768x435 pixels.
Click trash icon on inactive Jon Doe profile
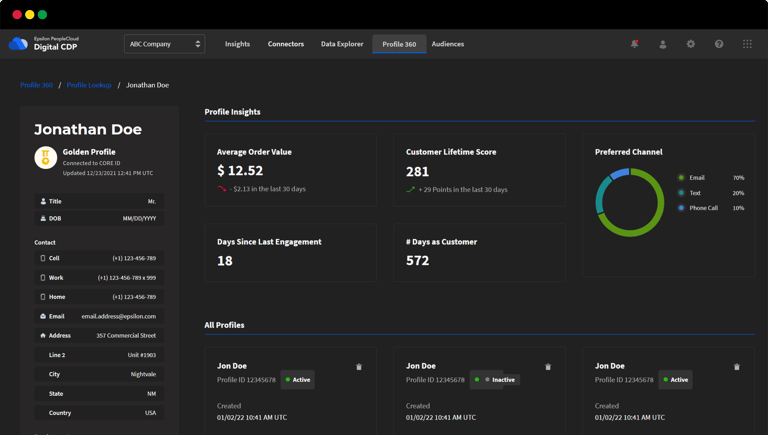[x=548, y=367]
